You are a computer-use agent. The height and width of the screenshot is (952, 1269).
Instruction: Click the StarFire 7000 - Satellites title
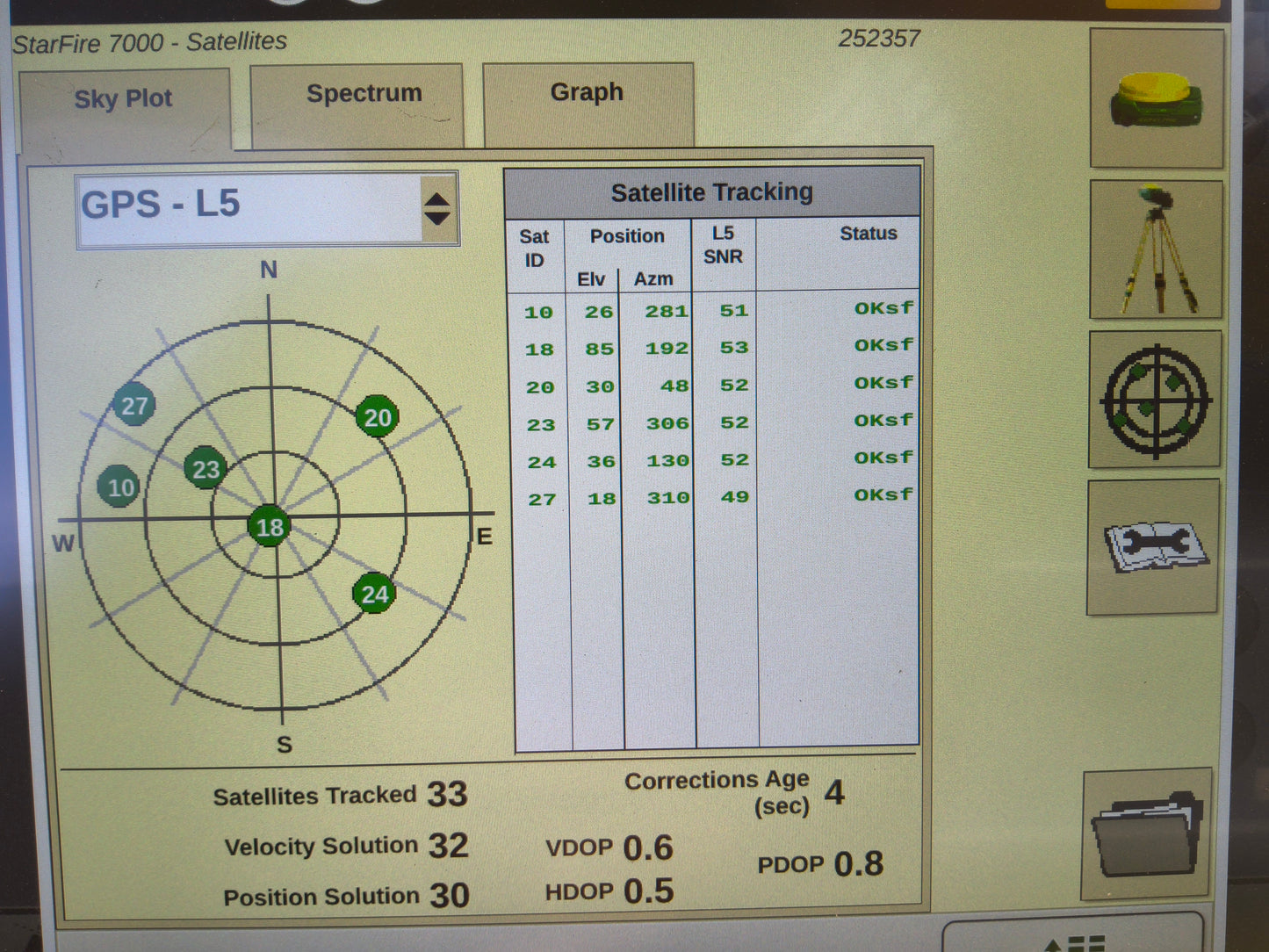tap(150, 42)
